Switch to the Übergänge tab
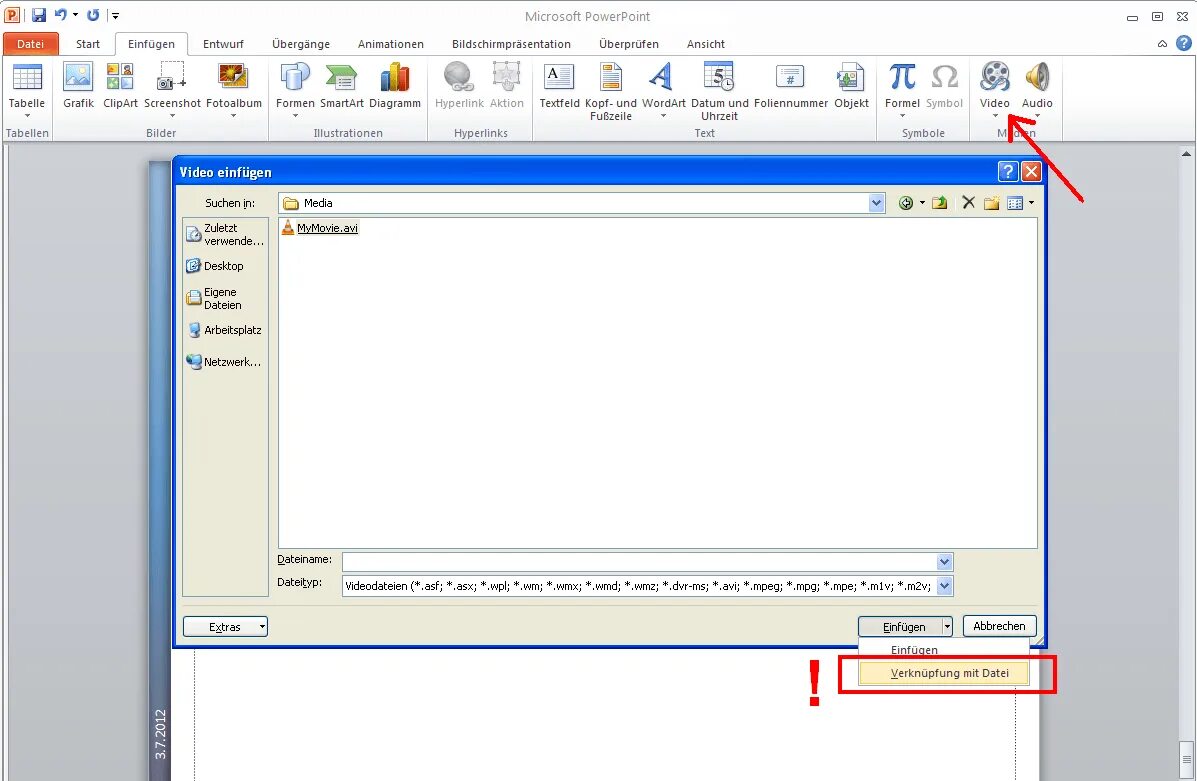The height and width of the screenshot is (781, 1197). click(301, 44)
